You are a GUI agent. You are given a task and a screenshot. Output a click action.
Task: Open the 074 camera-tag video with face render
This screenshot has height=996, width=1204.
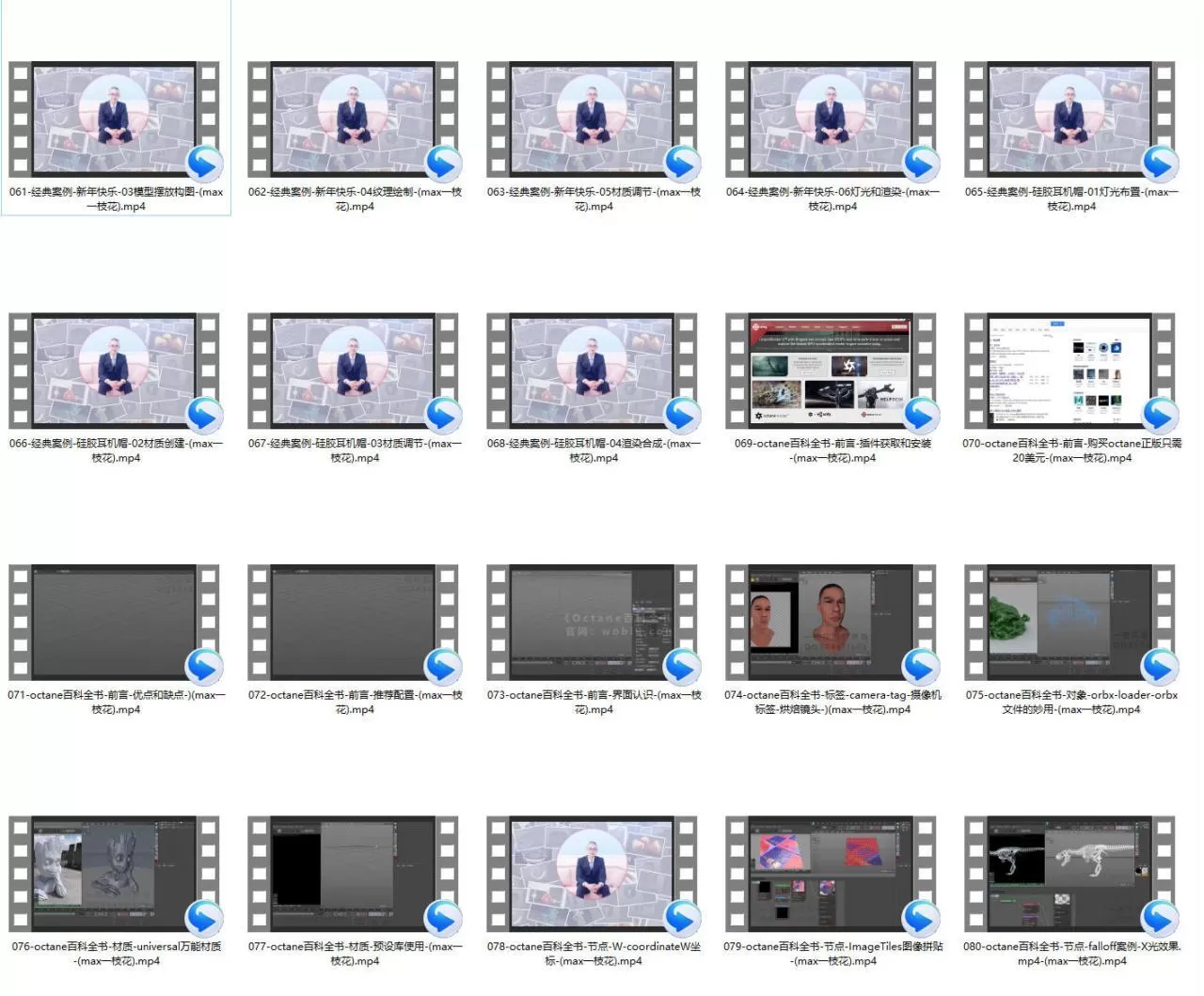pyautogui.click(x=832, y=622)
